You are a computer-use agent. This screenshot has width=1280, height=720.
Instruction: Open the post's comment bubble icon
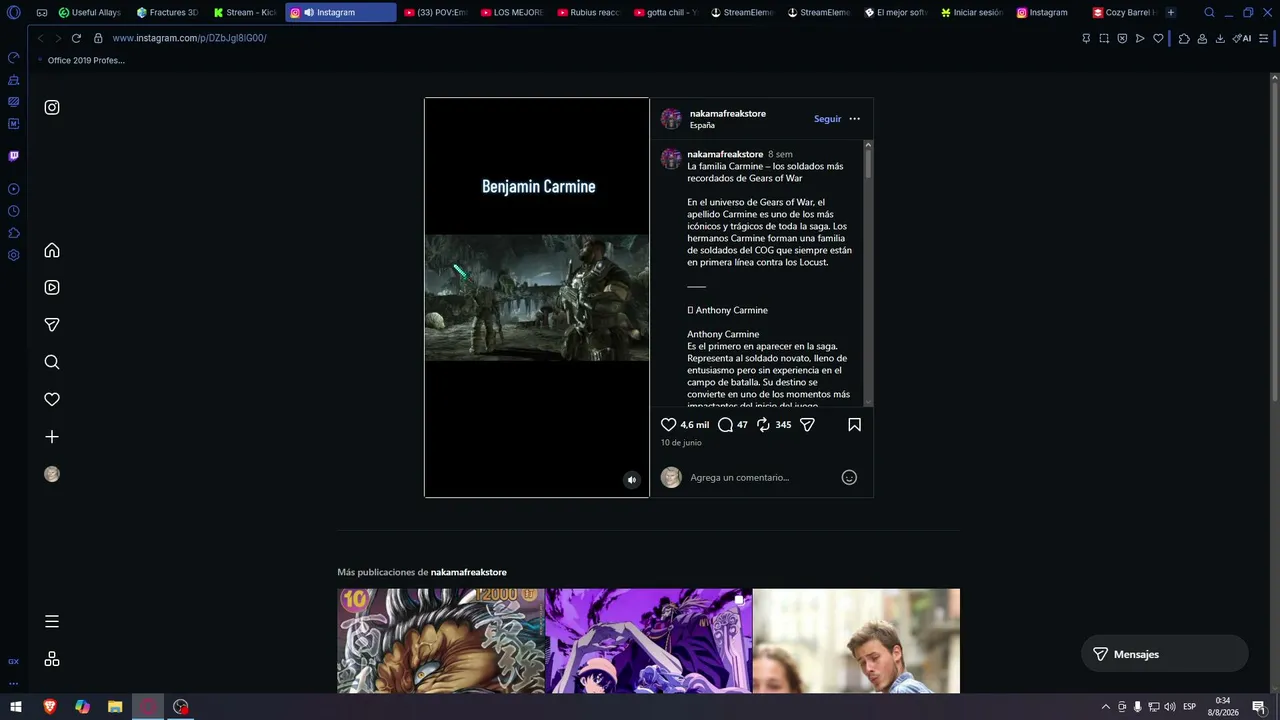coord(726,425)
